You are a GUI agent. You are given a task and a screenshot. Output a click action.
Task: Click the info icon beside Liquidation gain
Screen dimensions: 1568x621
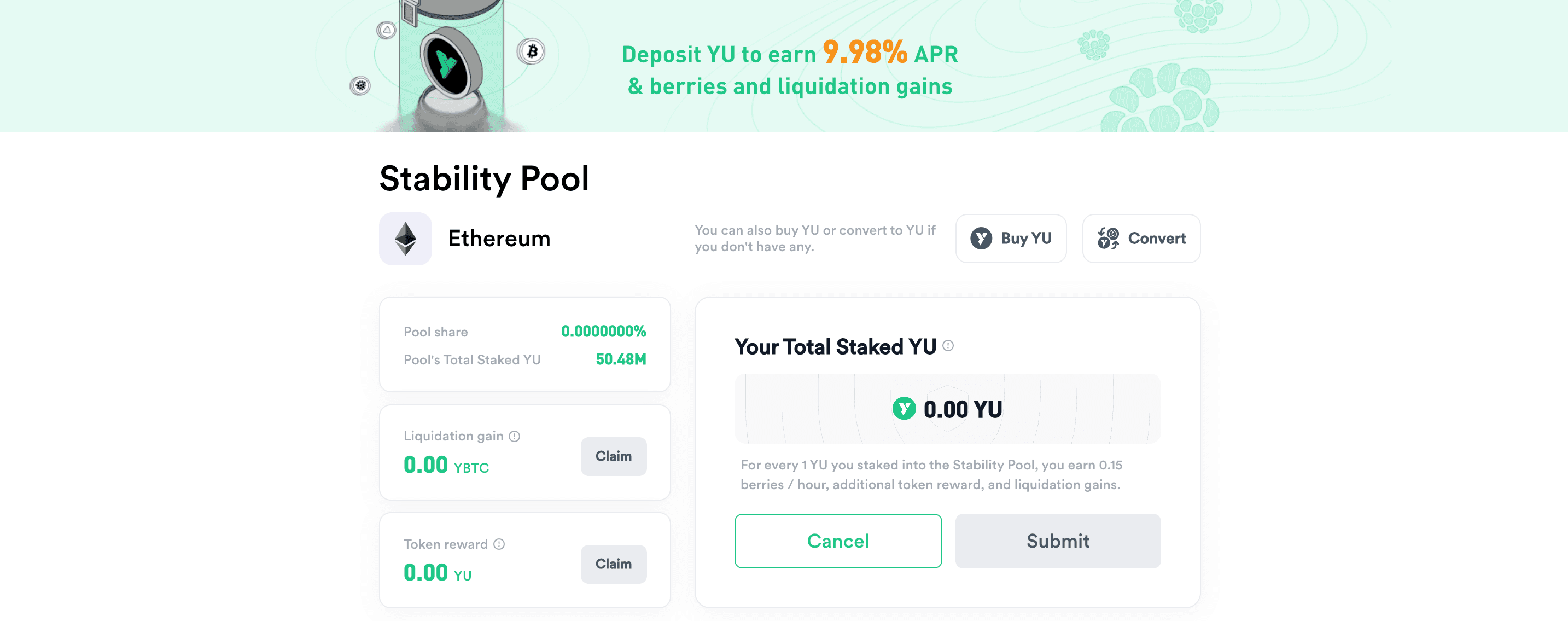(x=514, y=436)
